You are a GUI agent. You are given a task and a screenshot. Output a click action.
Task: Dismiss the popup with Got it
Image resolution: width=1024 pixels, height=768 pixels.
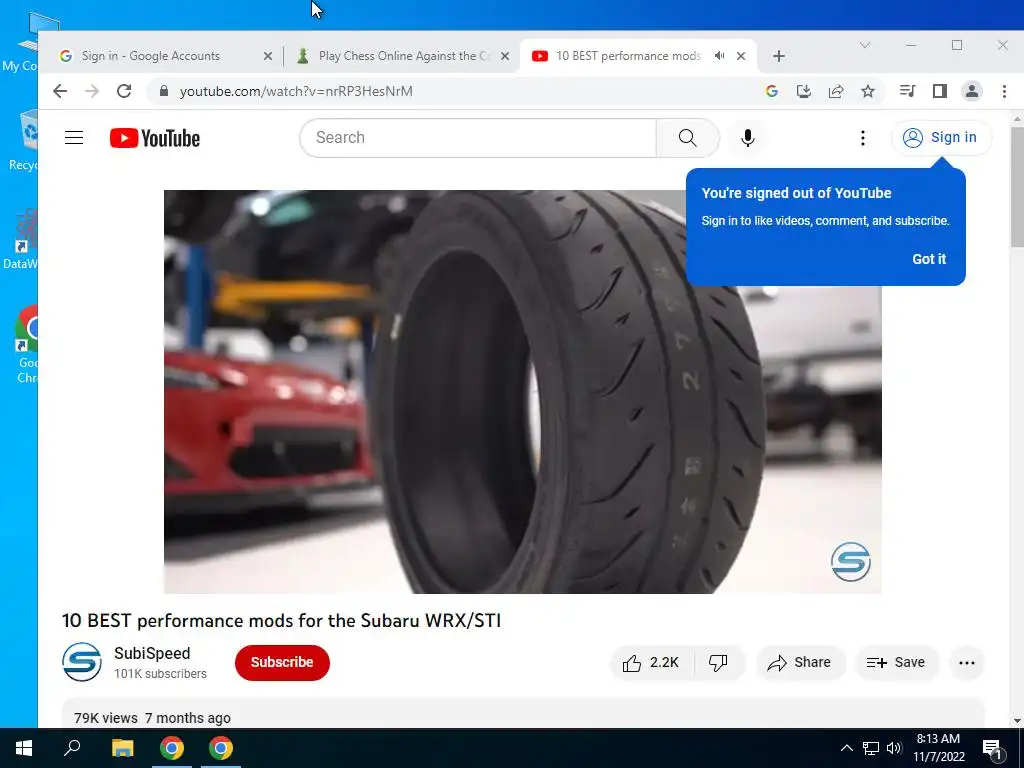pos(929,259)
